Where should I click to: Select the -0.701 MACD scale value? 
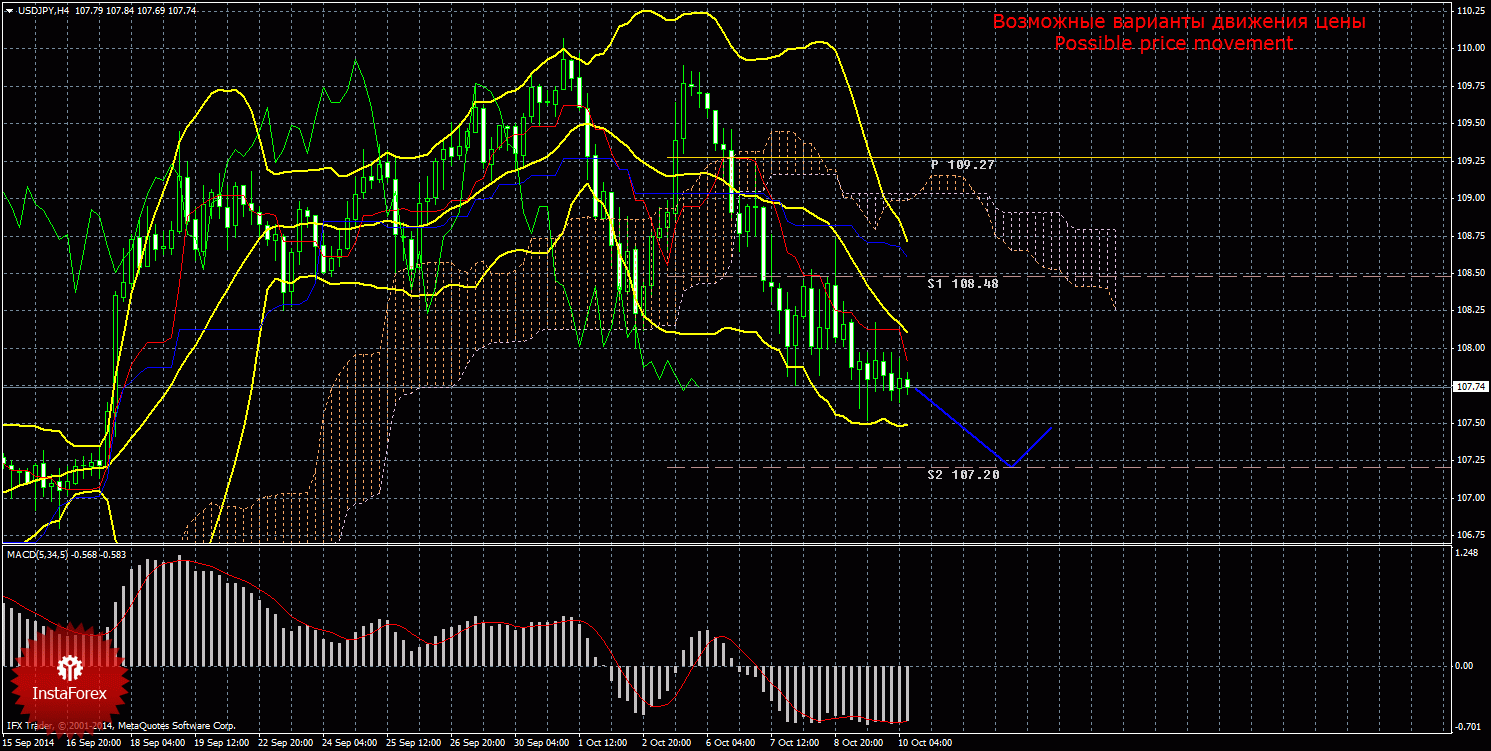[x=1468, y=726]
